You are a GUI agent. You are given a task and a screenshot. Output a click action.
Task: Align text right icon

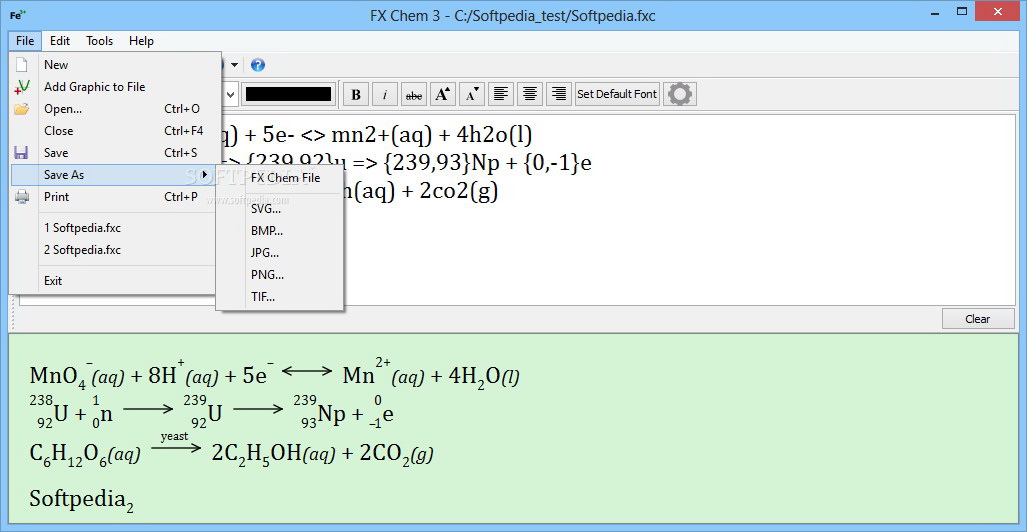coord(559,94)
